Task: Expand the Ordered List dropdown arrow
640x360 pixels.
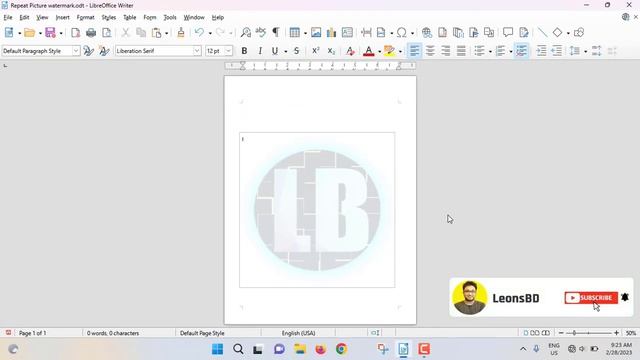Action: [511, 51]
